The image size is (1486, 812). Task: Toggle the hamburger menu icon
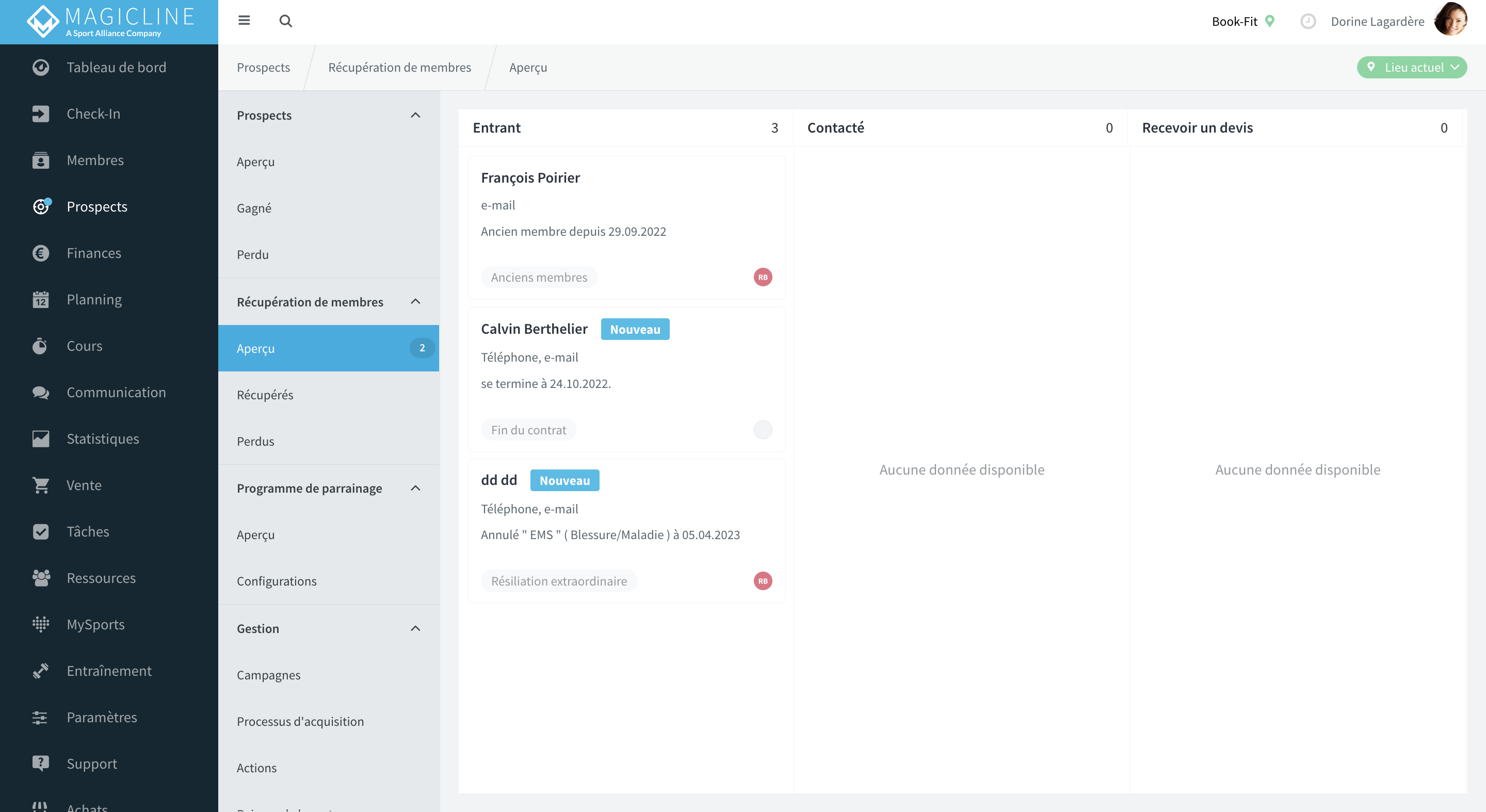[244, 21]
